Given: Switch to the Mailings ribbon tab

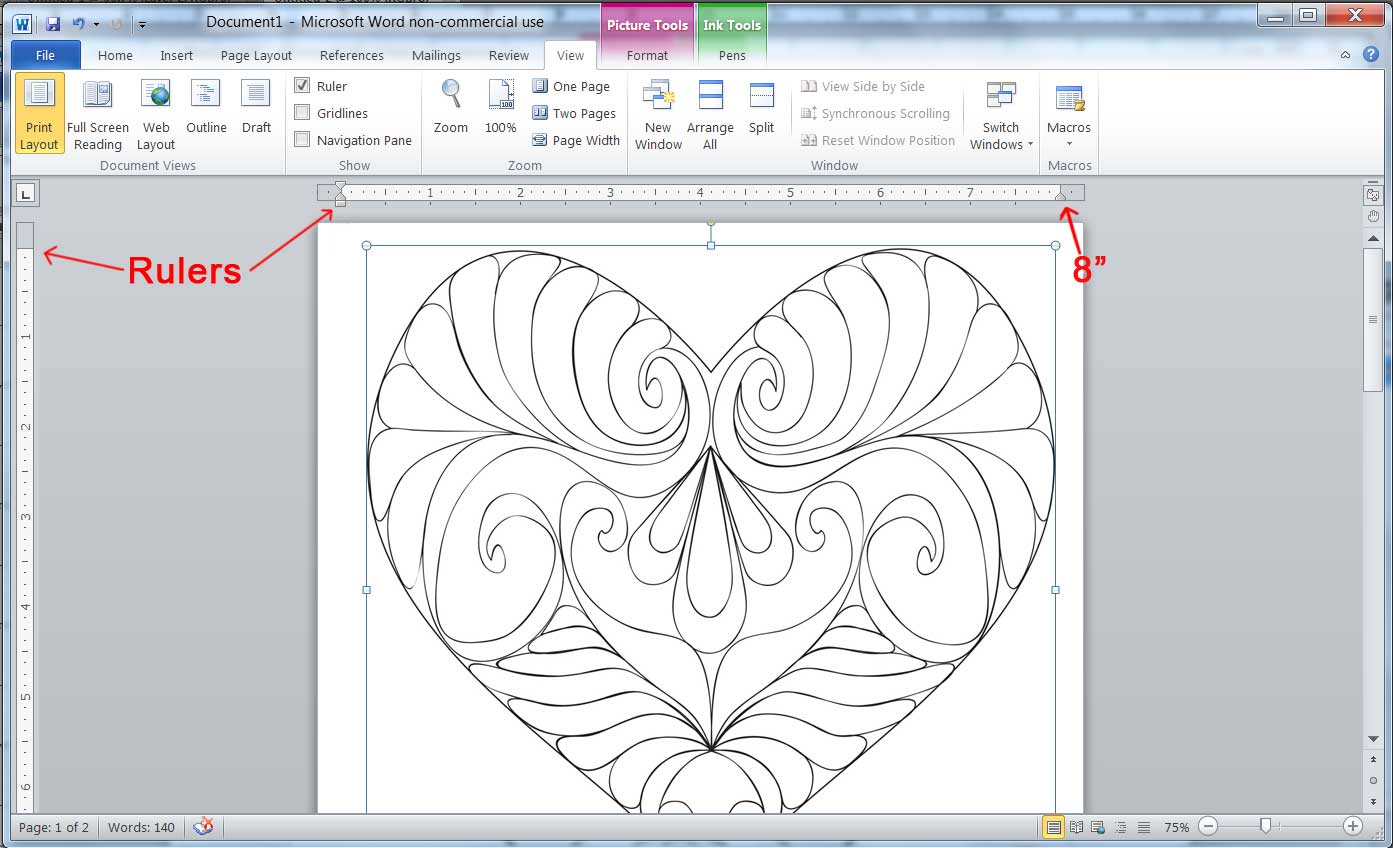Looking at the screenshot, I should 436,55.
